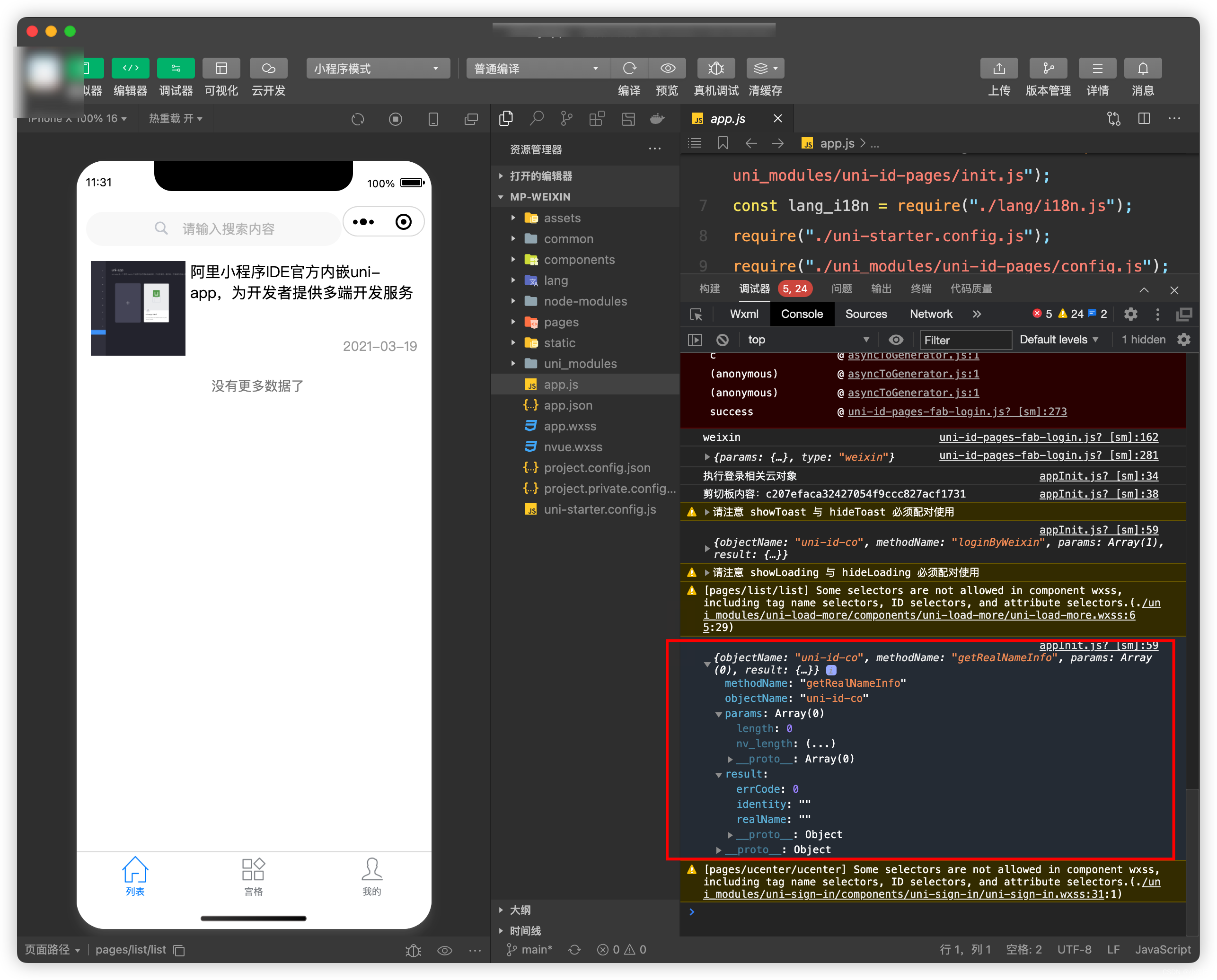Open uni-id-pages-fab-login.js:162 source link
The image size is (1217, 980).
tap(1048, 437)
